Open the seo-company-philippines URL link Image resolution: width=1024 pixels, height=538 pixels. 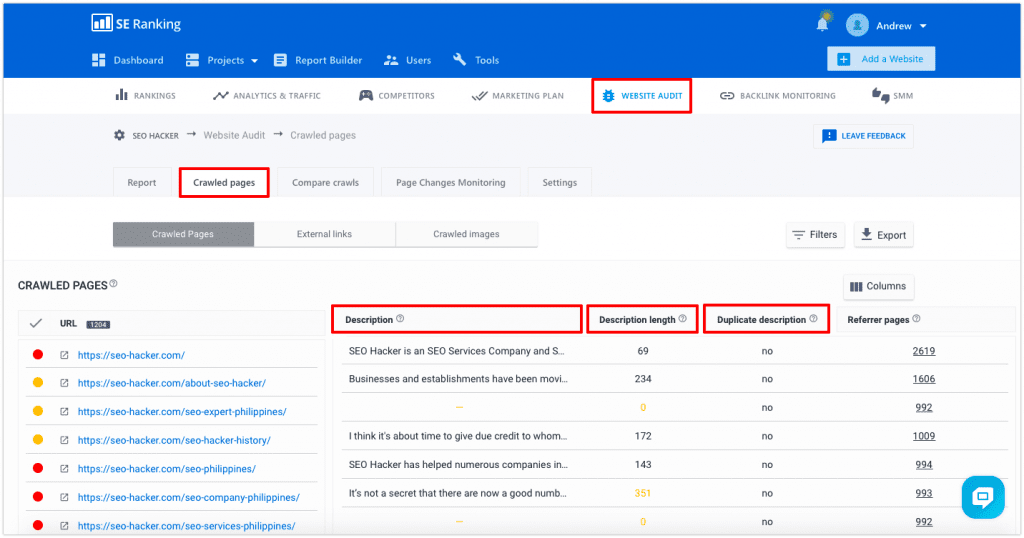[x=189, y=497]
